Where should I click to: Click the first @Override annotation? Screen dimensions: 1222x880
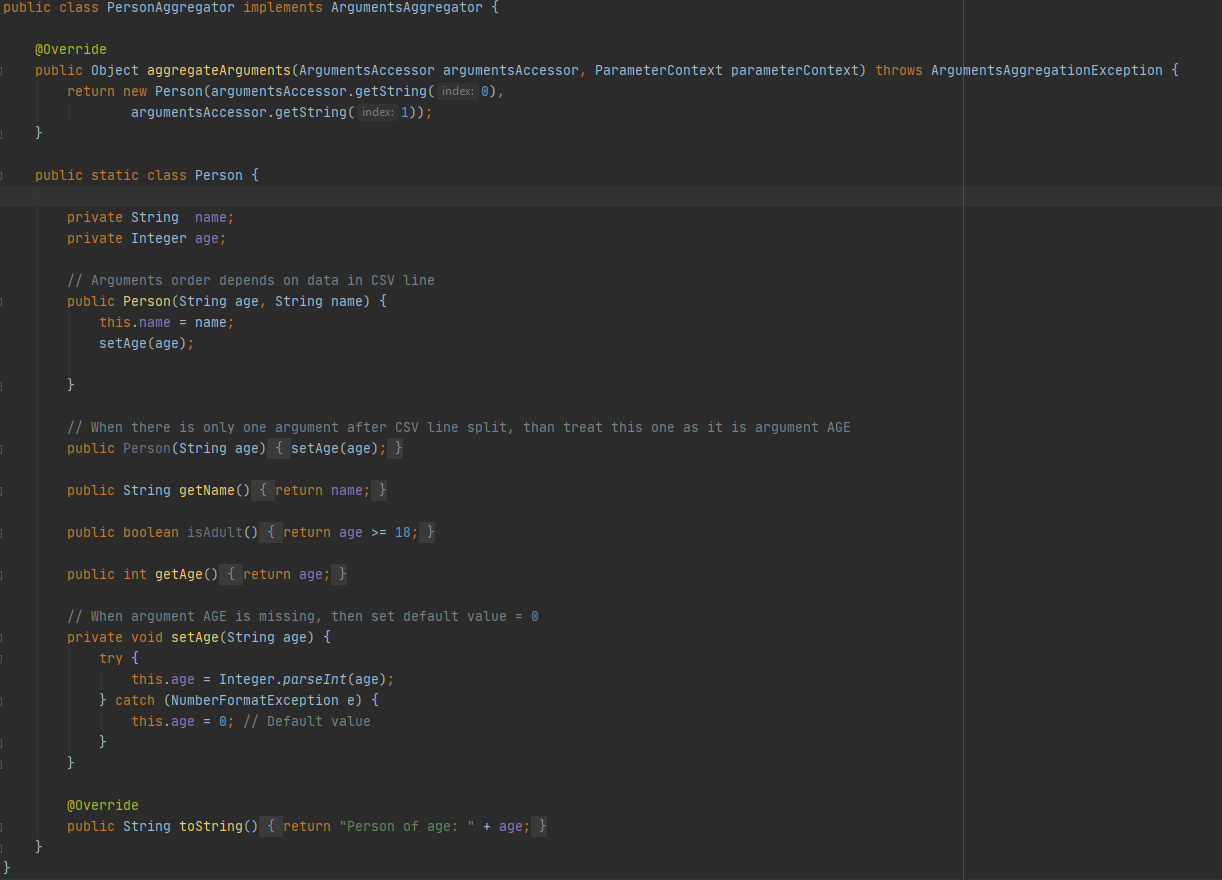click(x=70, y=49)
